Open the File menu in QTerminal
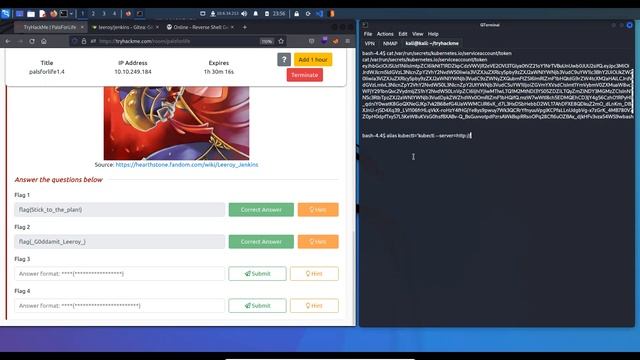The height and width of the screenshot is (360, 640). pos(368,34)
